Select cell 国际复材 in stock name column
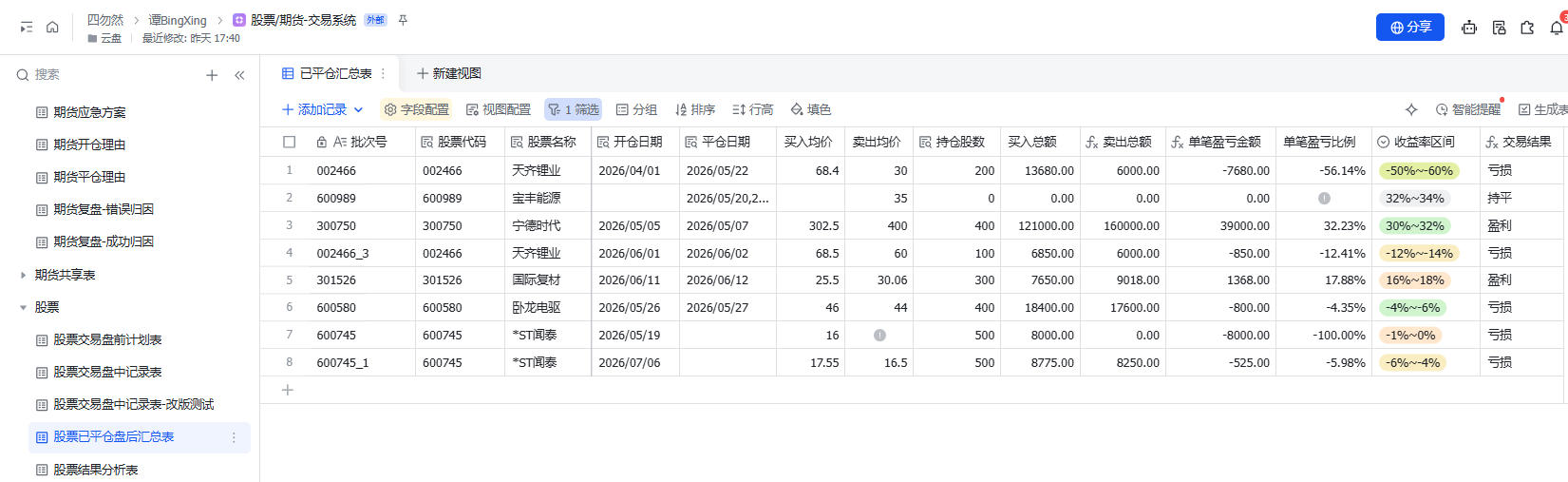This screenshot has width=1568, height=482. coord(548,280)
